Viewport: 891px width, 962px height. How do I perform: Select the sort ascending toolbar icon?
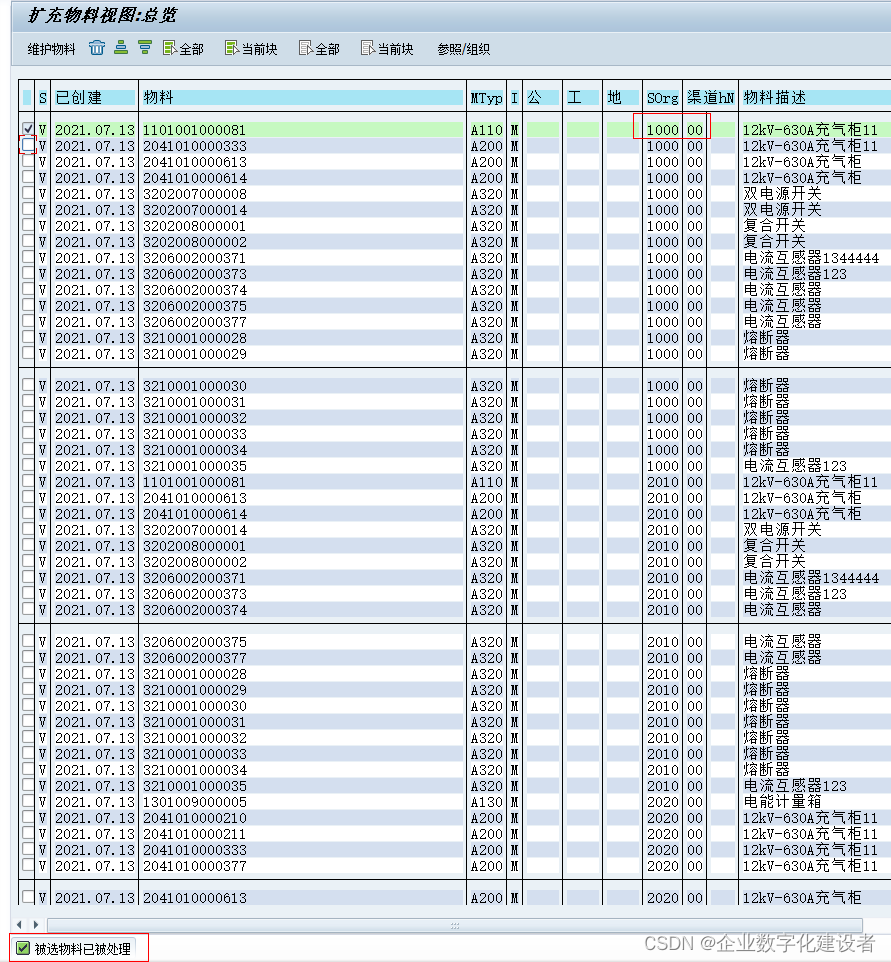120,47
